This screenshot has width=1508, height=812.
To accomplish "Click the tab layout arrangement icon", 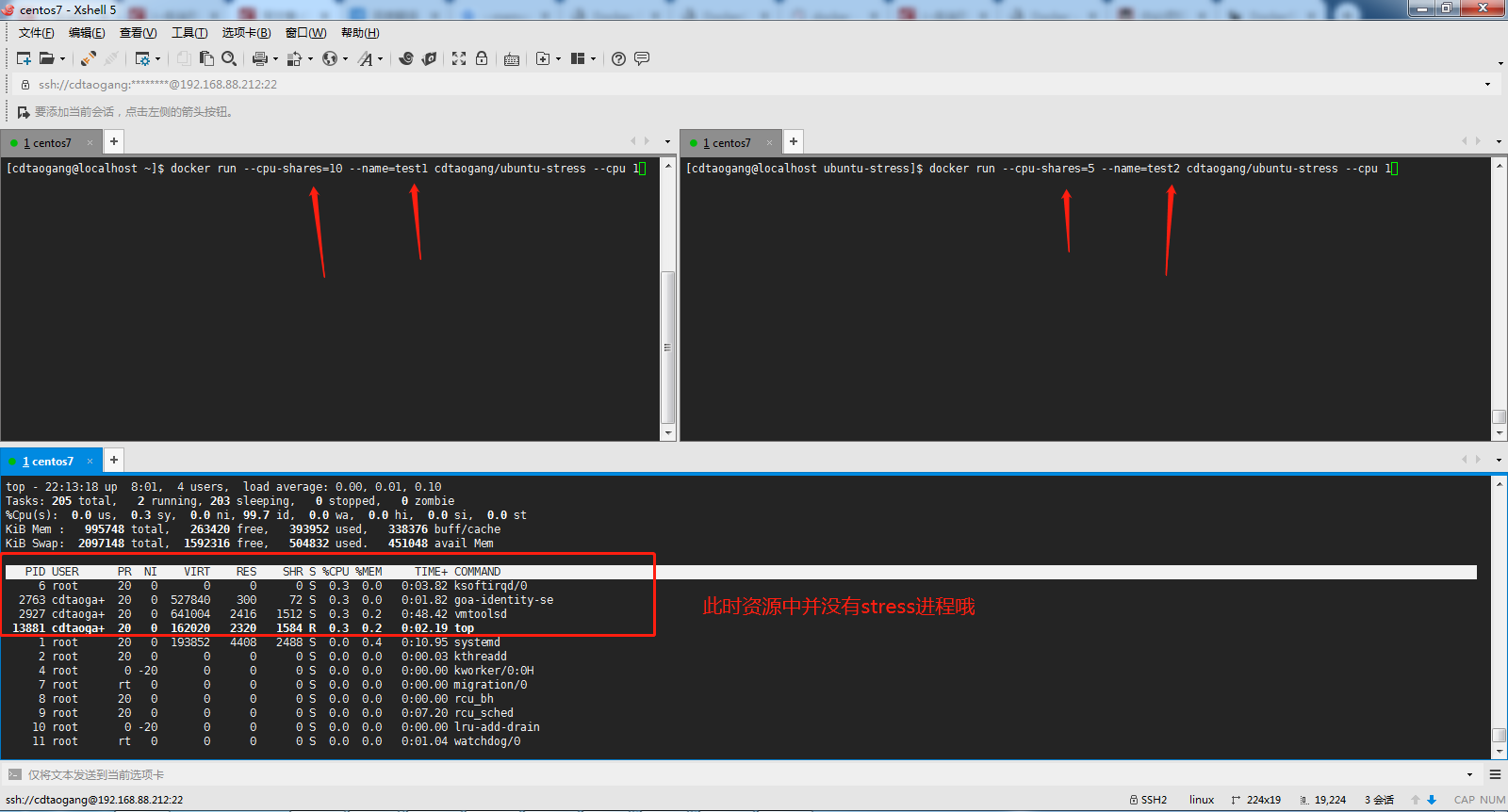I will [x=578, y=58].
